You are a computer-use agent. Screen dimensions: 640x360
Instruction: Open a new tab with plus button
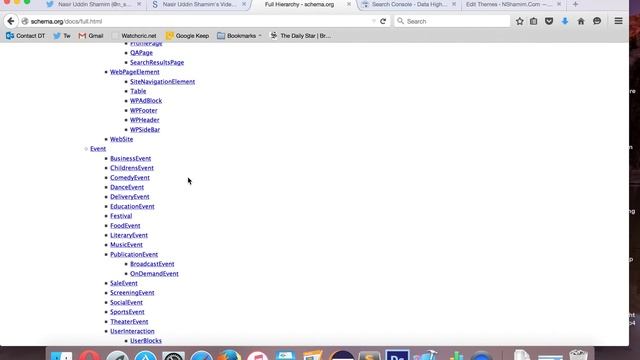(576, 4)
